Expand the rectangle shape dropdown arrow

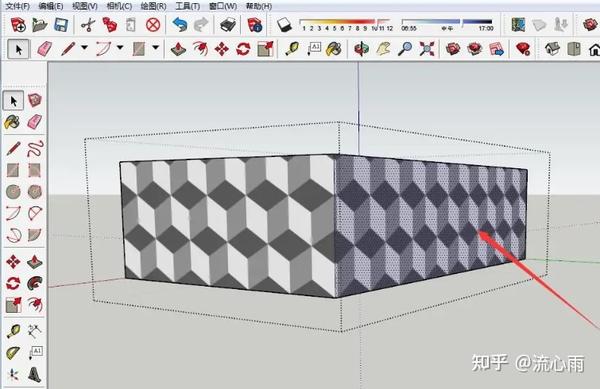(x=155, y=48)
